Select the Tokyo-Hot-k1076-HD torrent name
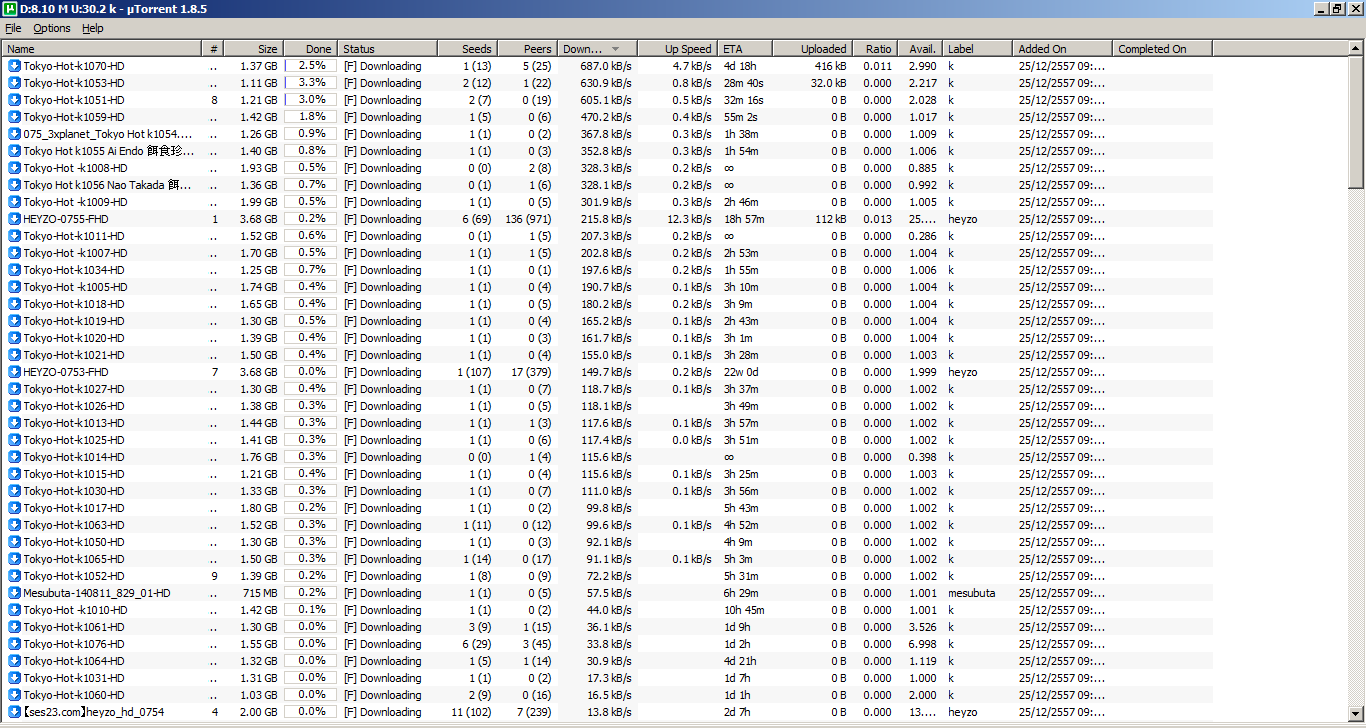This screenshot has height=728, width=1366. click(74, 644)
